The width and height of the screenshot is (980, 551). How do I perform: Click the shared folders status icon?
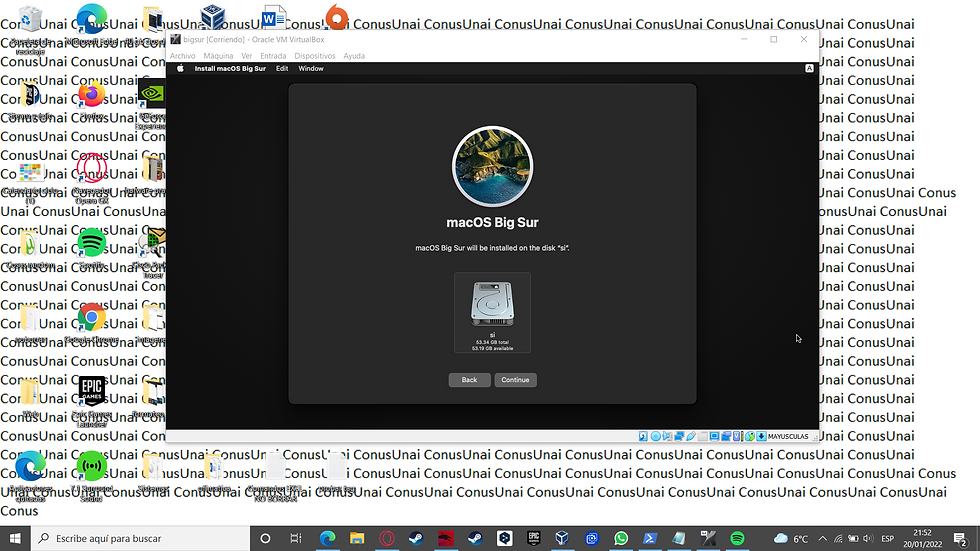point(702,436)
